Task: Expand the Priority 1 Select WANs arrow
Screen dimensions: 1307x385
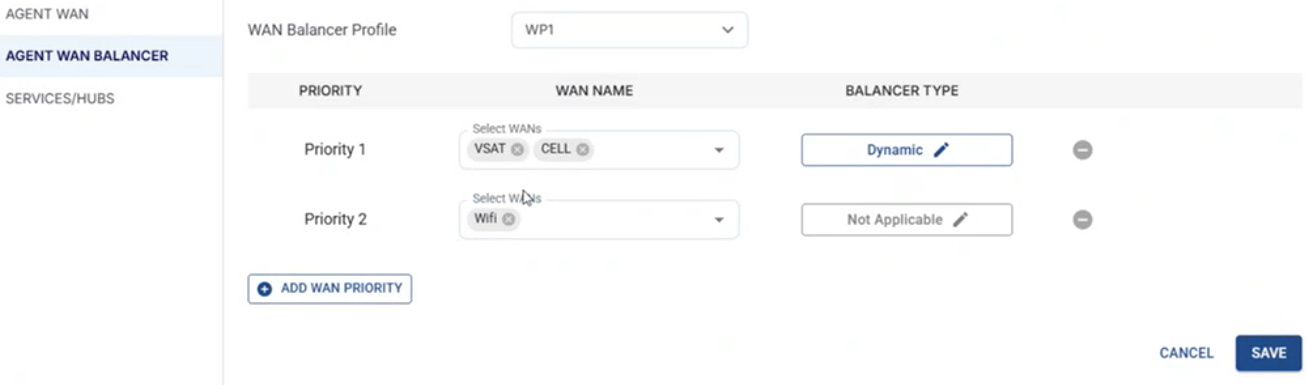Action: [x=718, y=151]
